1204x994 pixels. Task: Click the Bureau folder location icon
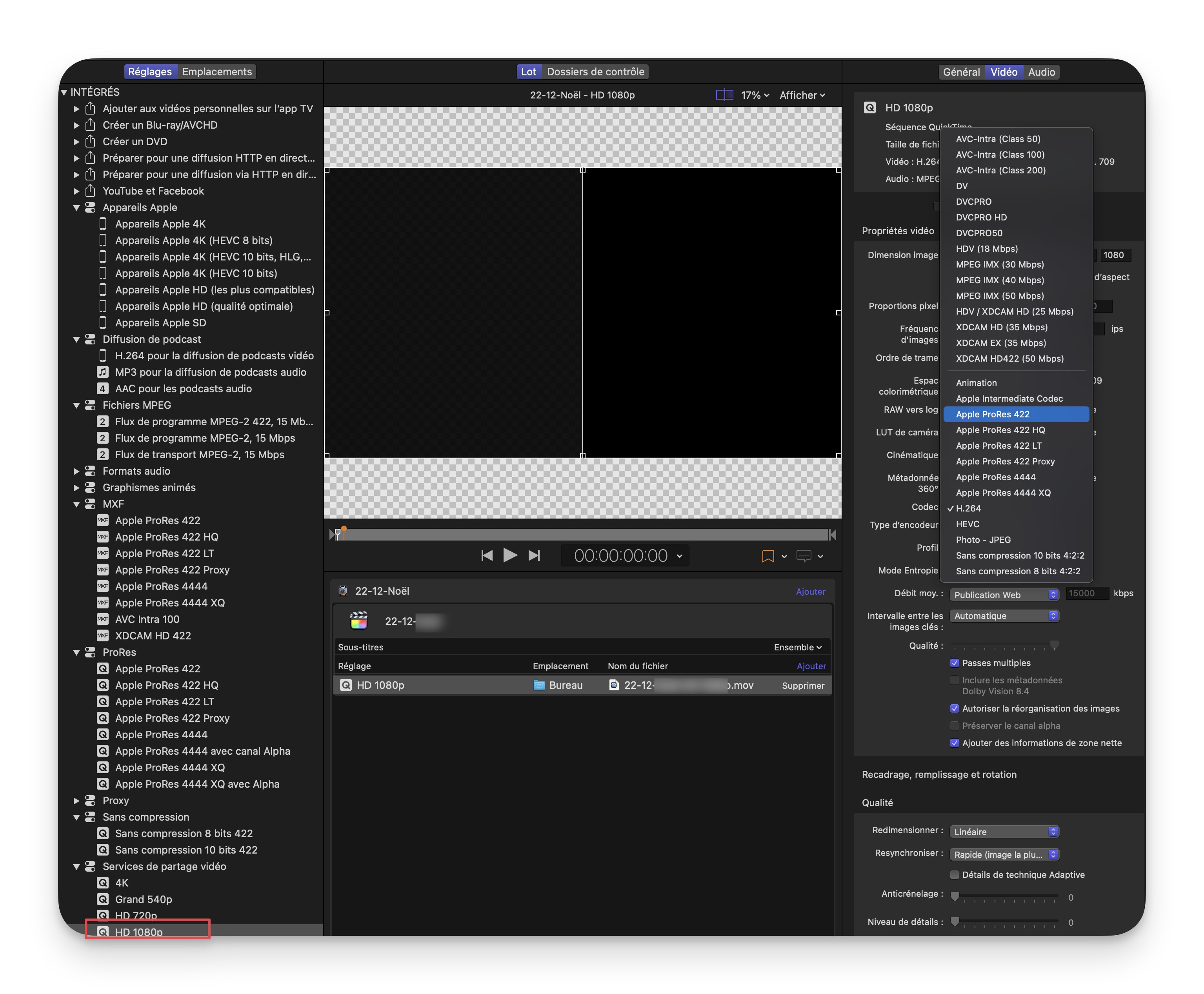click(x=539, y=685)
